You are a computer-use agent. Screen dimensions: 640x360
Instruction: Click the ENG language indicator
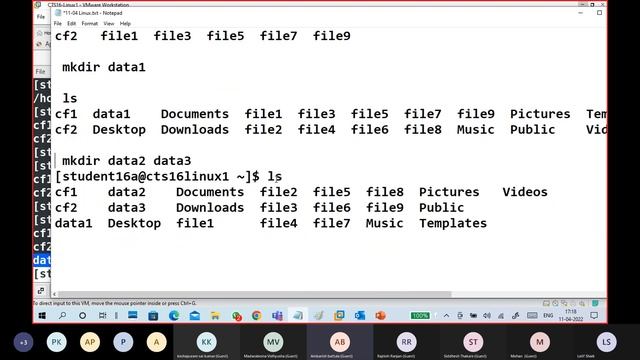[548, 316]
